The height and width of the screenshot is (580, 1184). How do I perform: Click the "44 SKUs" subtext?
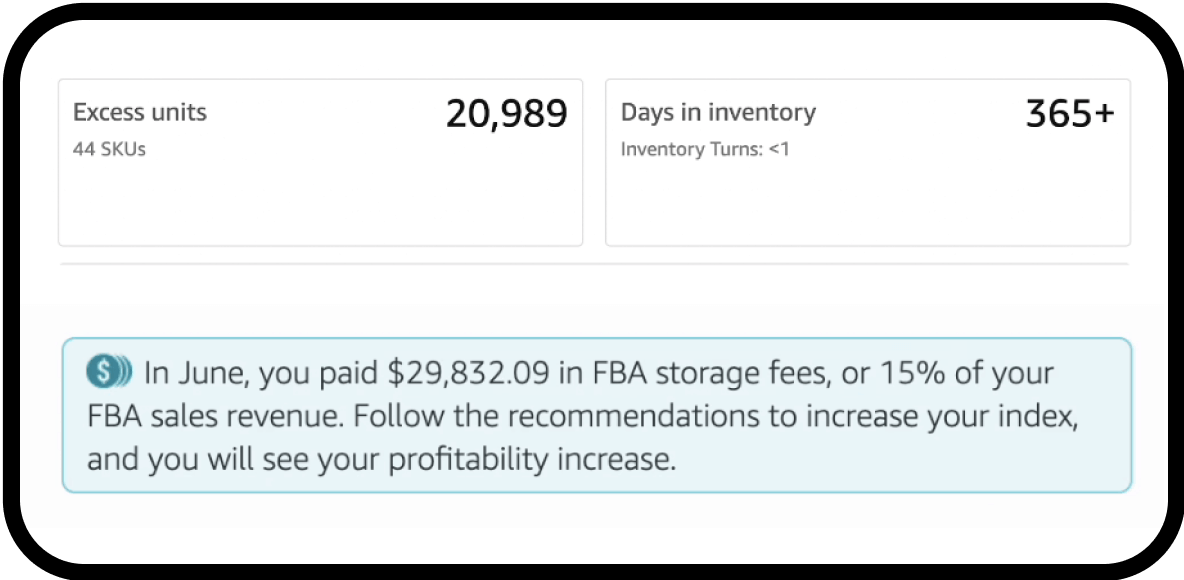click(109, 150)
